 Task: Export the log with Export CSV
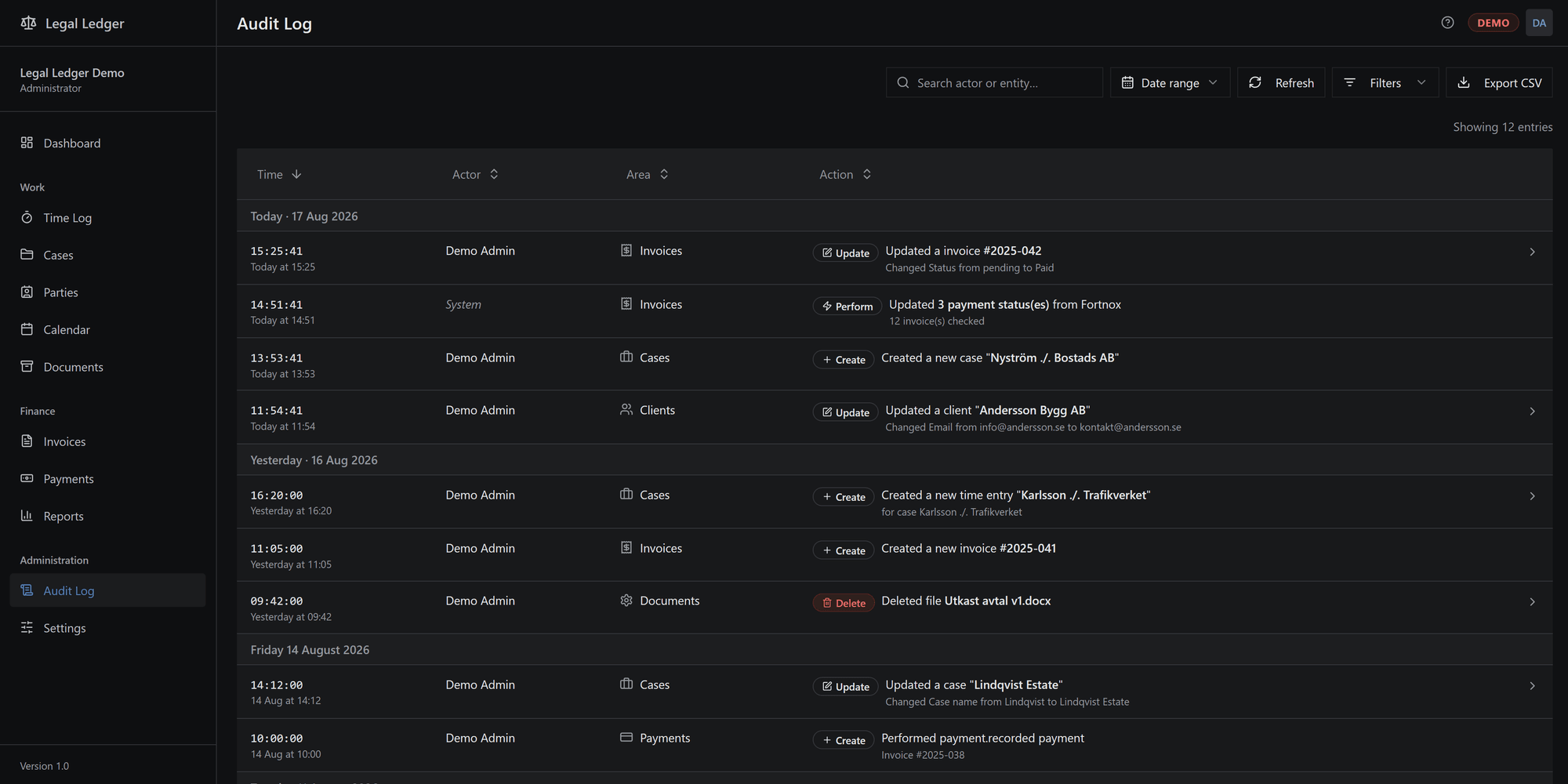(1499, 82)
